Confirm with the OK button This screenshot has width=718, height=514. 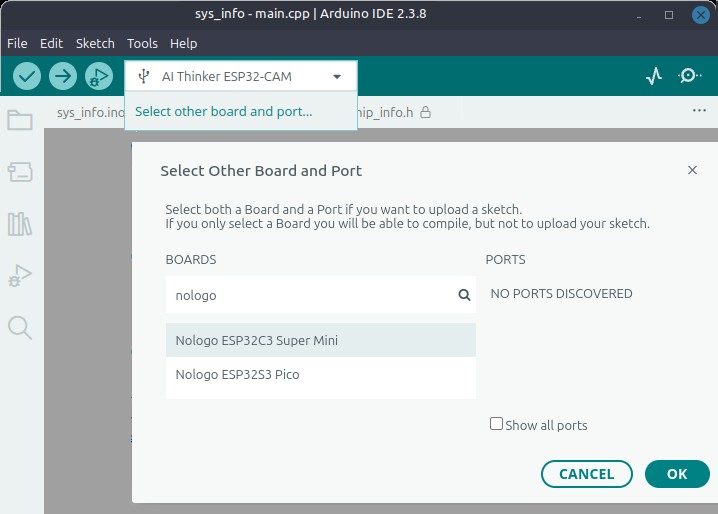pos(677,474)
